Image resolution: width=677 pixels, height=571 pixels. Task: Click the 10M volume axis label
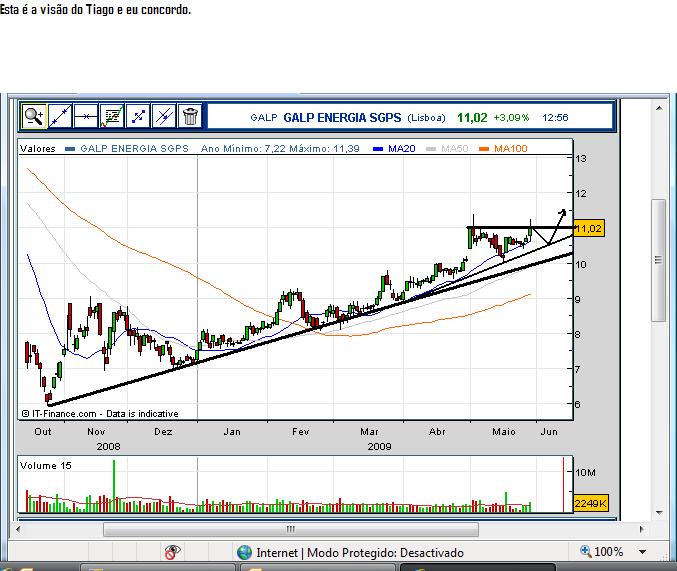[x=585, y=473]
